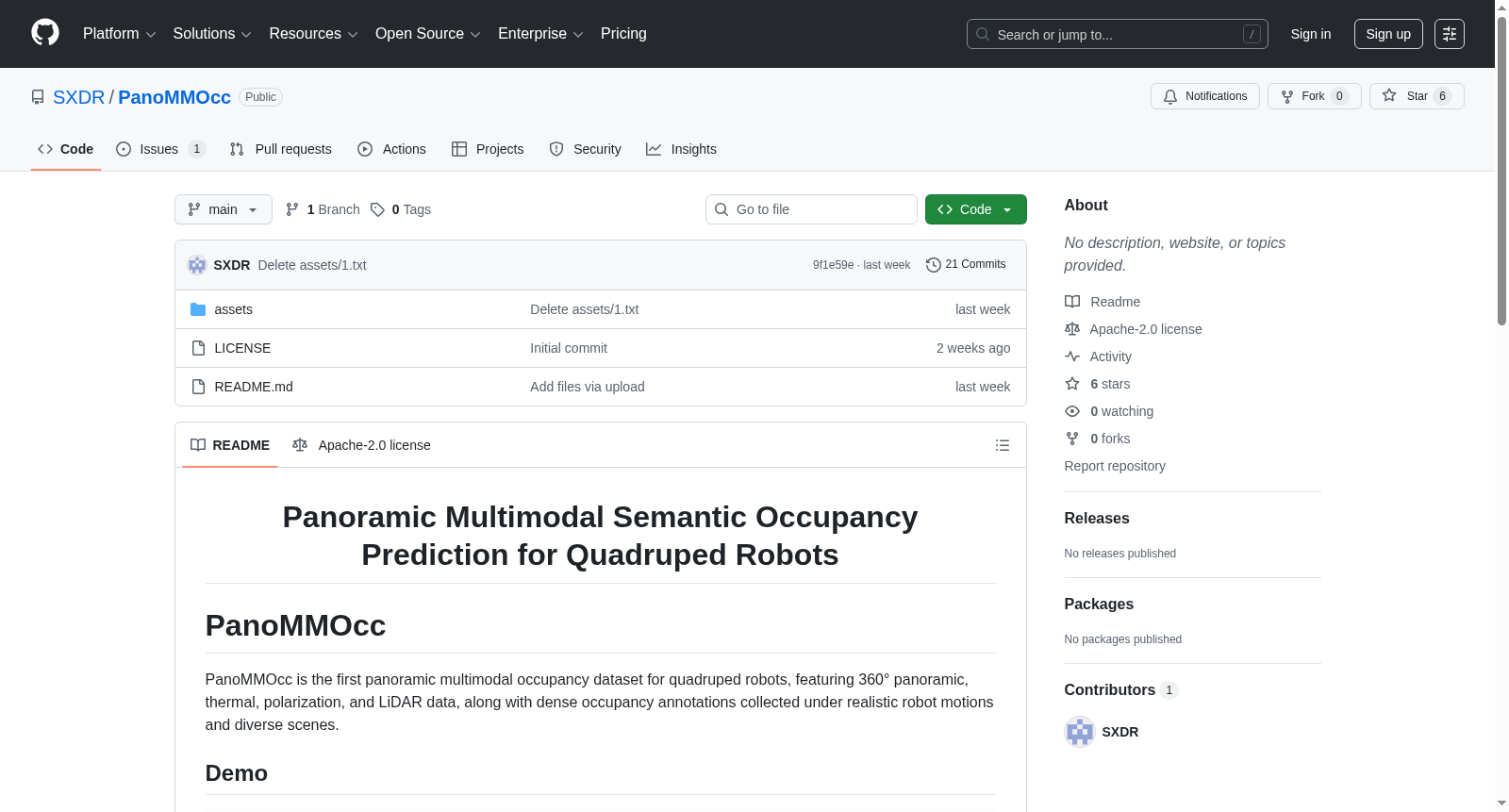The image size is (1509, 812).
Task: Open the Contributors heading link
Action: point(1121,690)
